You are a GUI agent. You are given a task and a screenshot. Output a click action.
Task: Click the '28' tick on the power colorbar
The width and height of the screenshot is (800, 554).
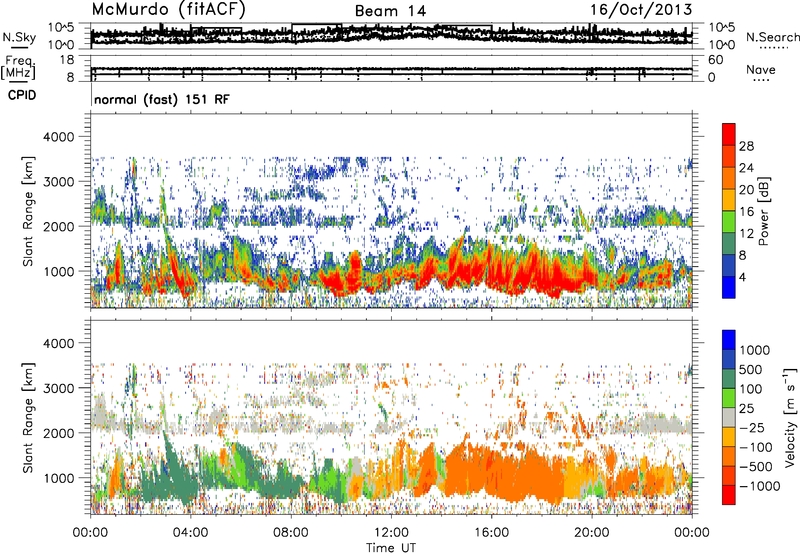point(746,146)
